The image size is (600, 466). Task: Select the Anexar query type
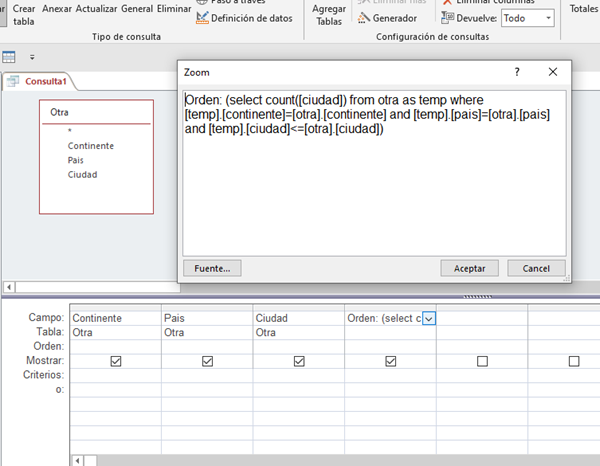(57, 8)
